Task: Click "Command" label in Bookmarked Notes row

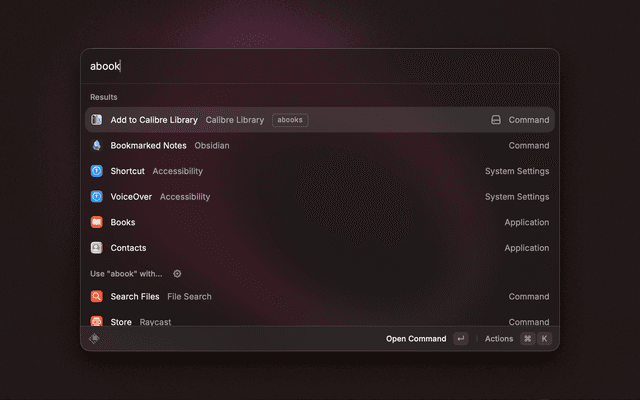Action: click(x=529, y=145)
